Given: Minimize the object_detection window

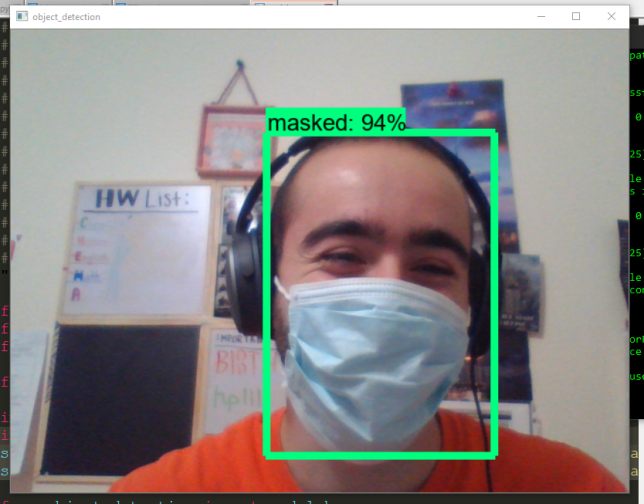Looking at the screenshot, I should (x=540, y=17).
